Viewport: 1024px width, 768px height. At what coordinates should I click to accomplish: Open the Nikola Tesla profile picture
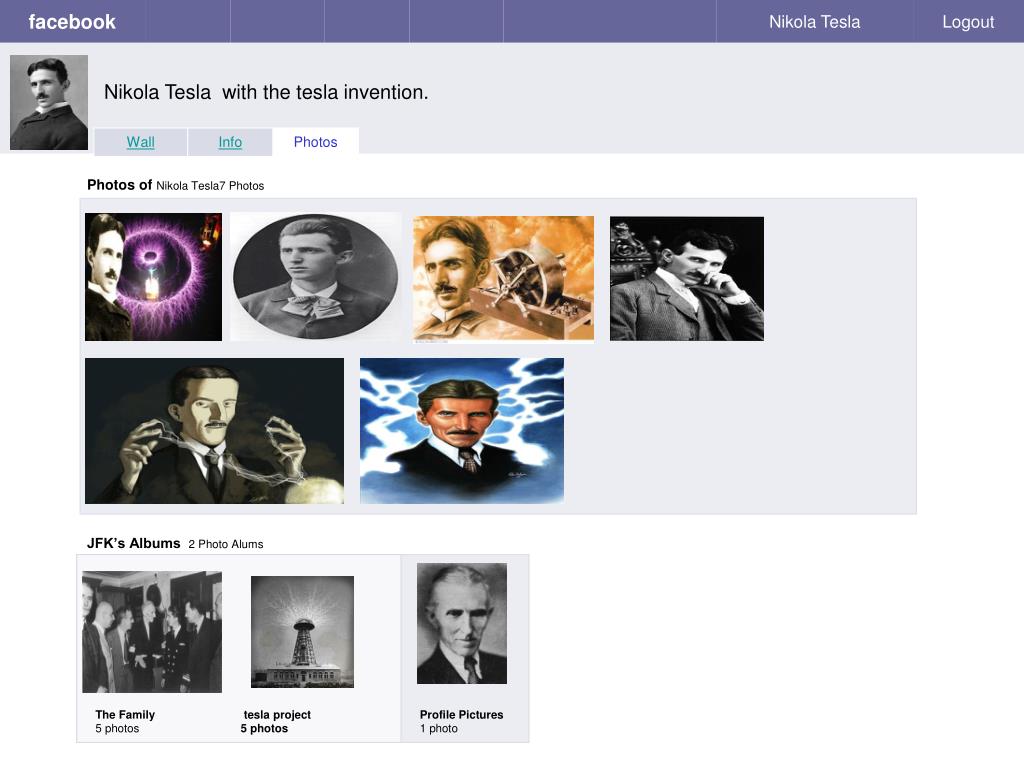[49, 103]
